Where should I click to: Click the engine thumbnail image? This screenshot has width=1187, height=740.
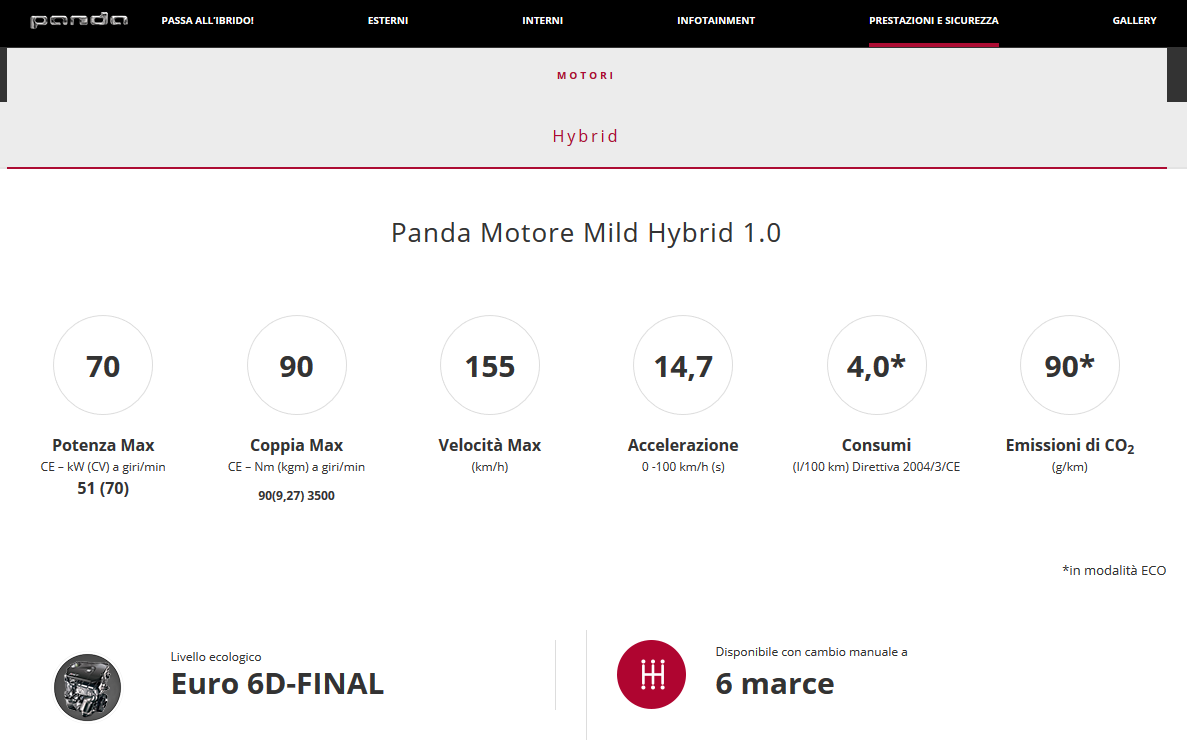87,687
